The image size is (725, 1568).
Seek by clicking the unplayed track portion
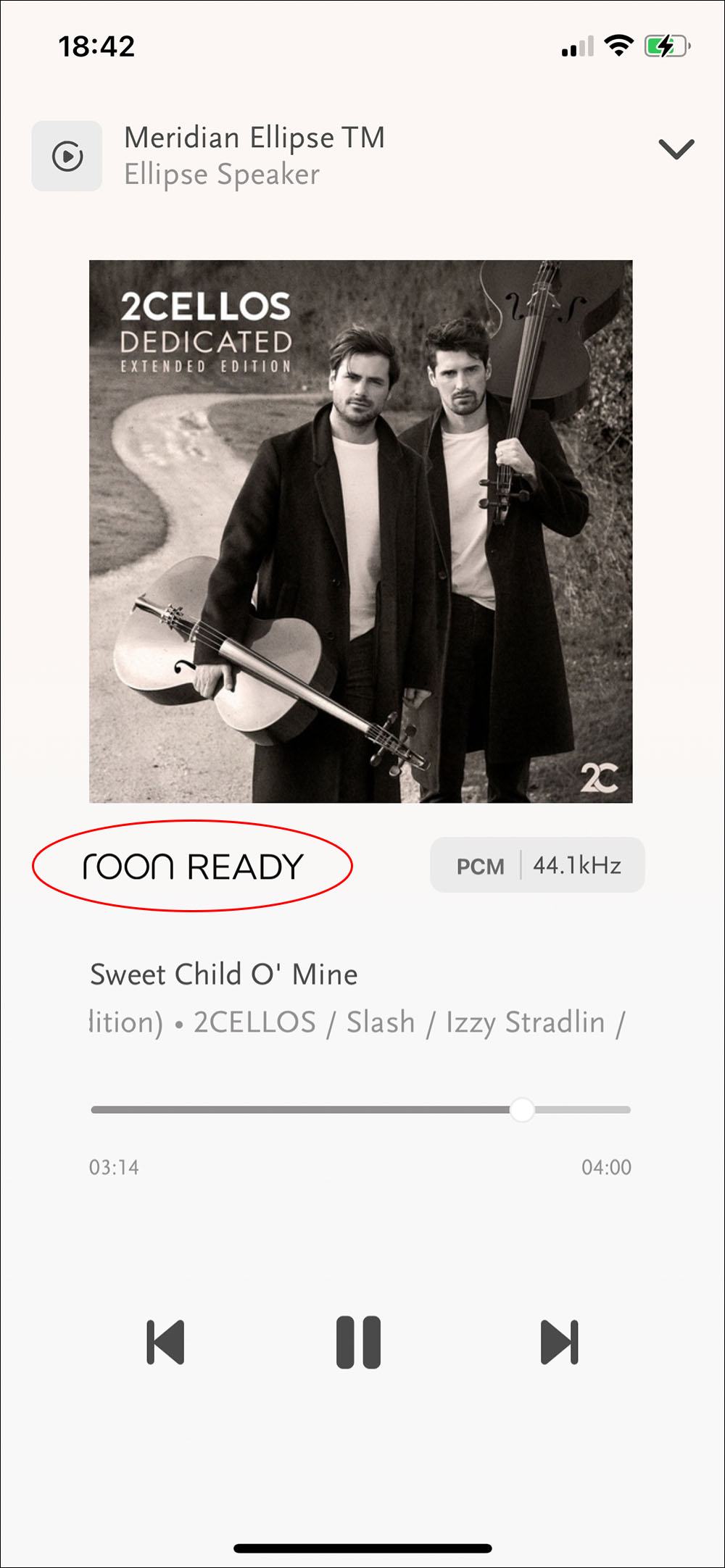[583, 1109]
